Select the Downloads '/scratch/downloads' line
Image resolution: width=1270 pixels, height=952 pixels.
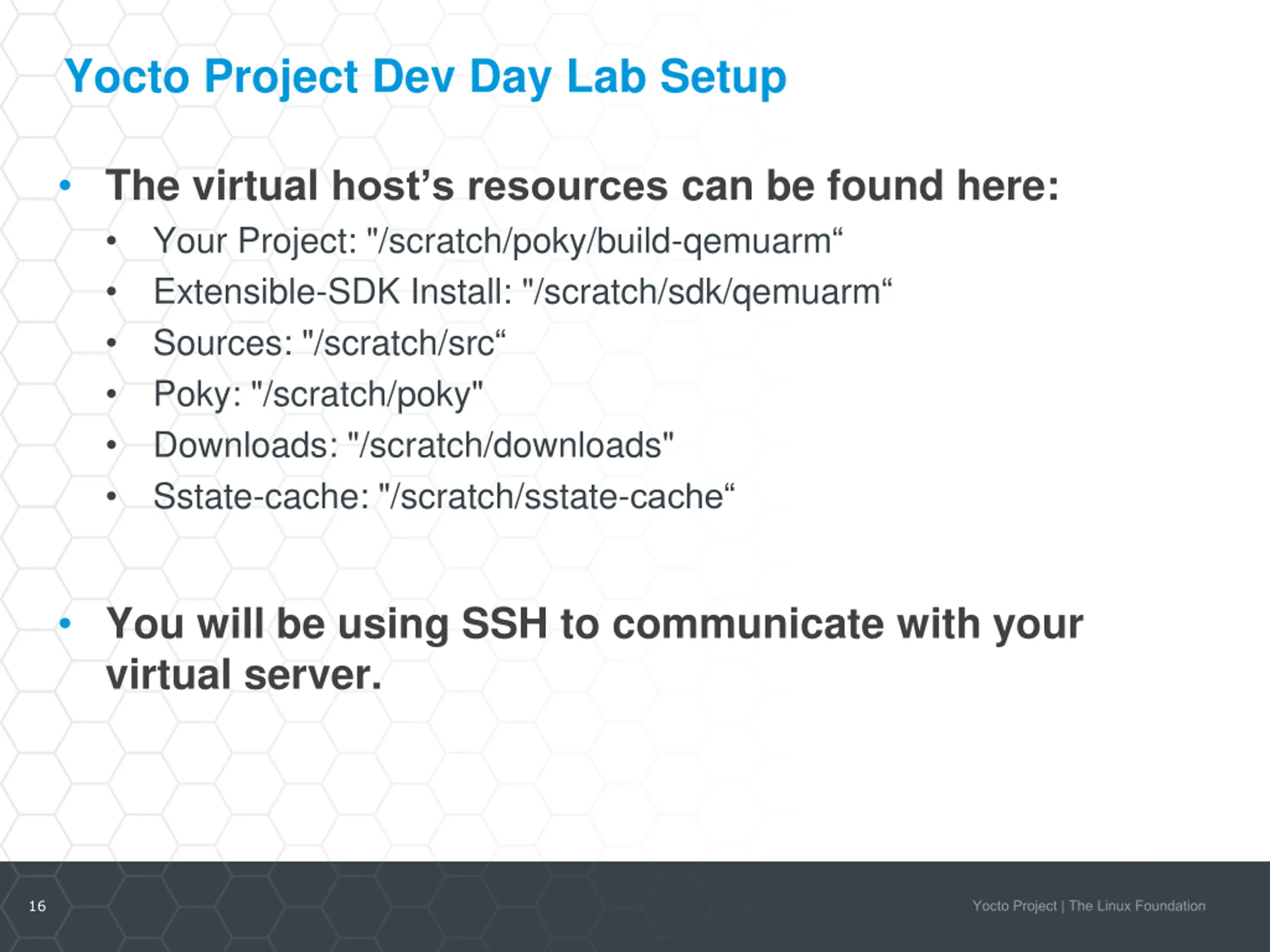pos(413,445)
